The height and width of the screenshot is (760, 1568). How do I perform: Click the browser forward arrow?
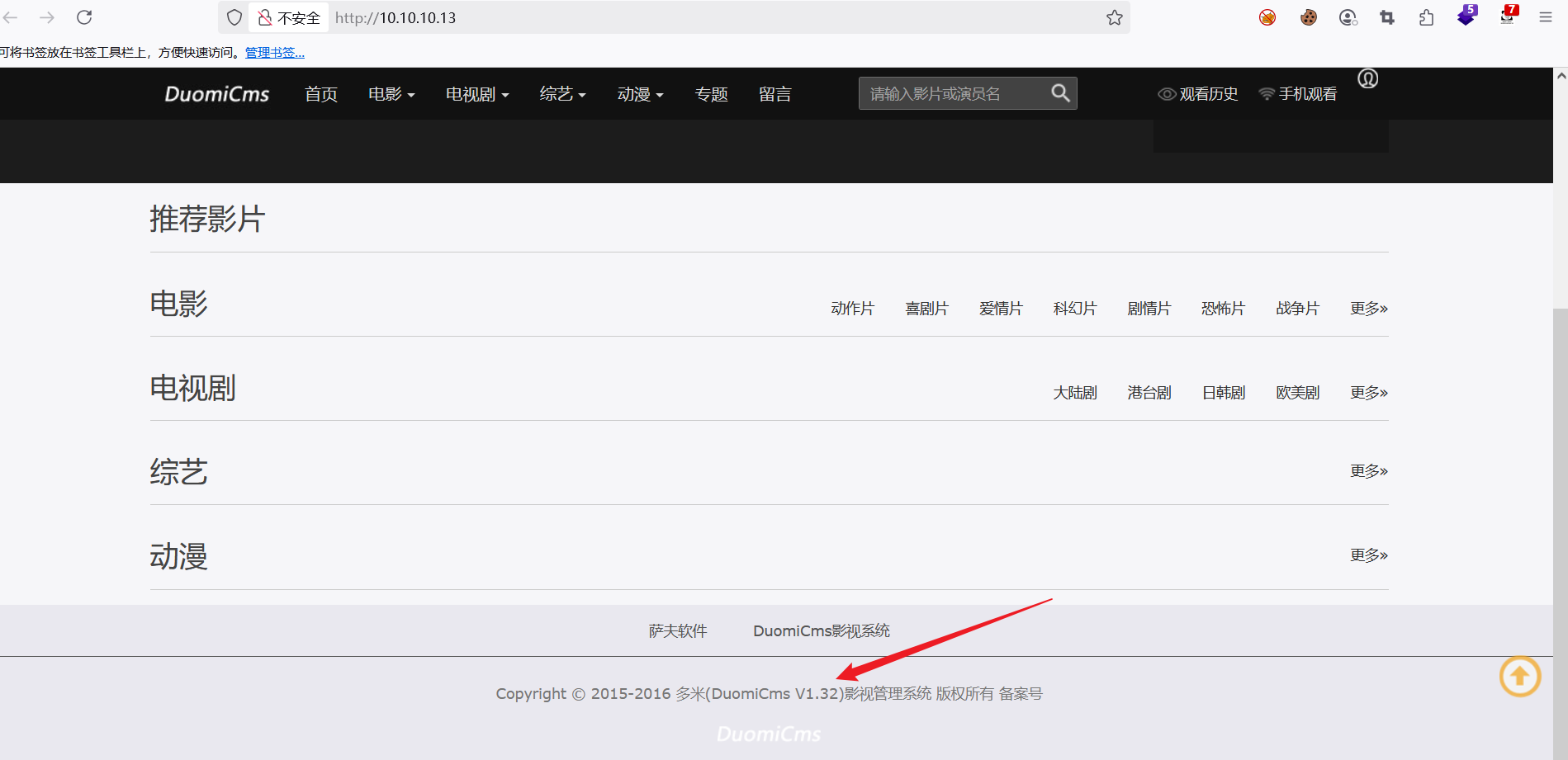(47, 17)
